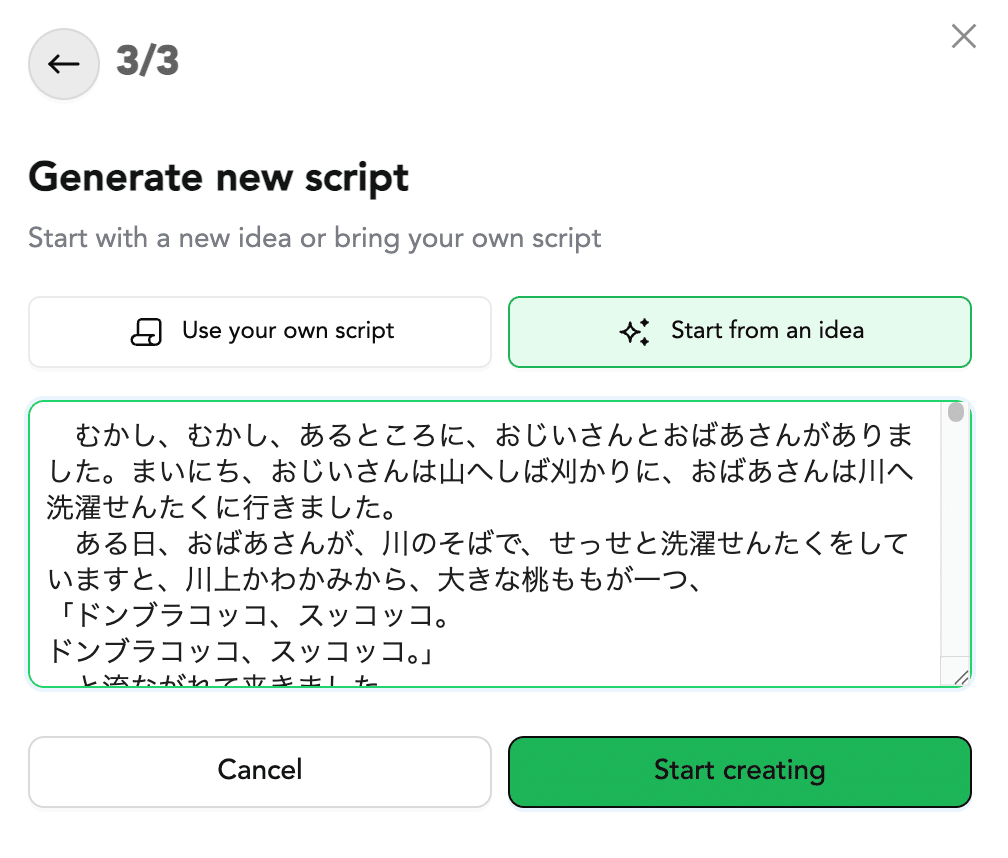Viewport: 1008px width, 858px height.
Task: Focus the Japanese story text area
Action: click(500, 544)
